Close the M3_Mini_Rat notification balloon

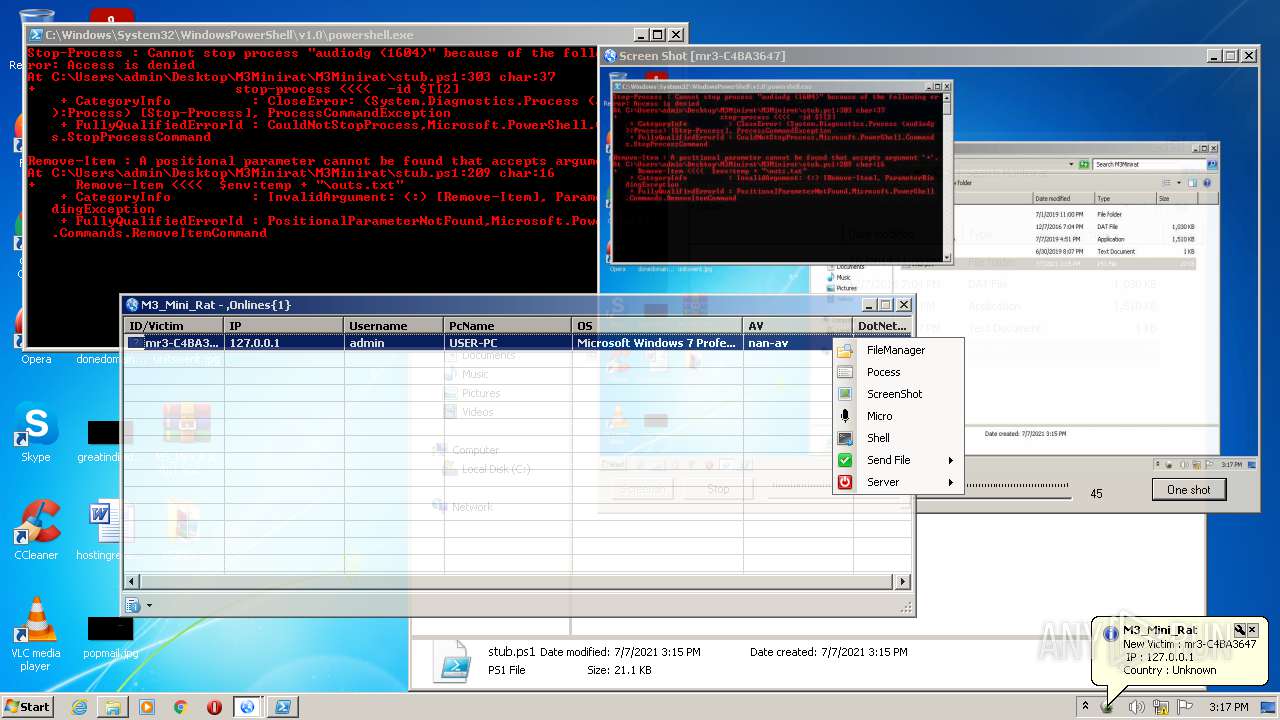click(x=1251, y=630)
